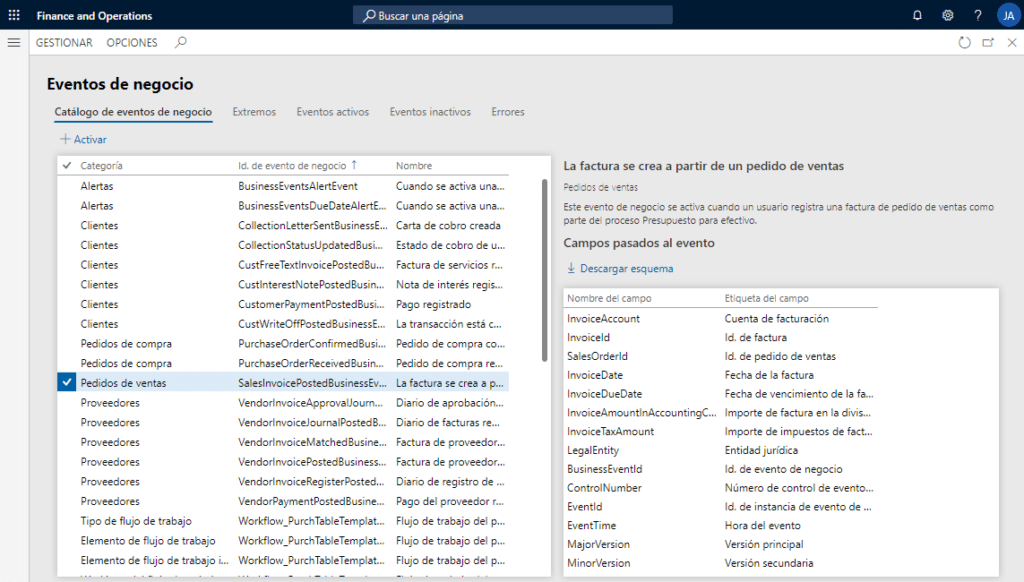This screenshot has width=1024, height=582.
Task: Open the GESTIONAR menu
Action: click(x=64, y=42)
